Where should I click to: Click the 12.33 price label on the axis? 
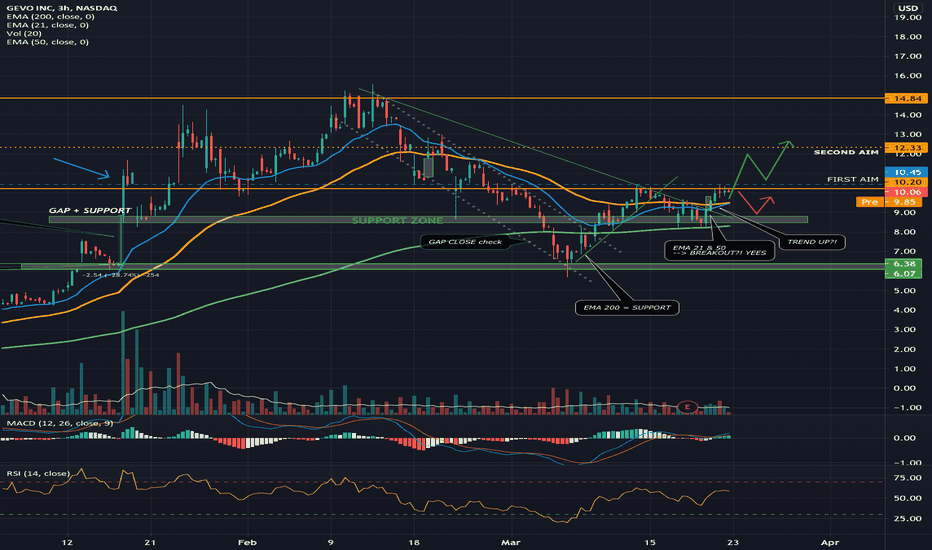coord(906,147)
